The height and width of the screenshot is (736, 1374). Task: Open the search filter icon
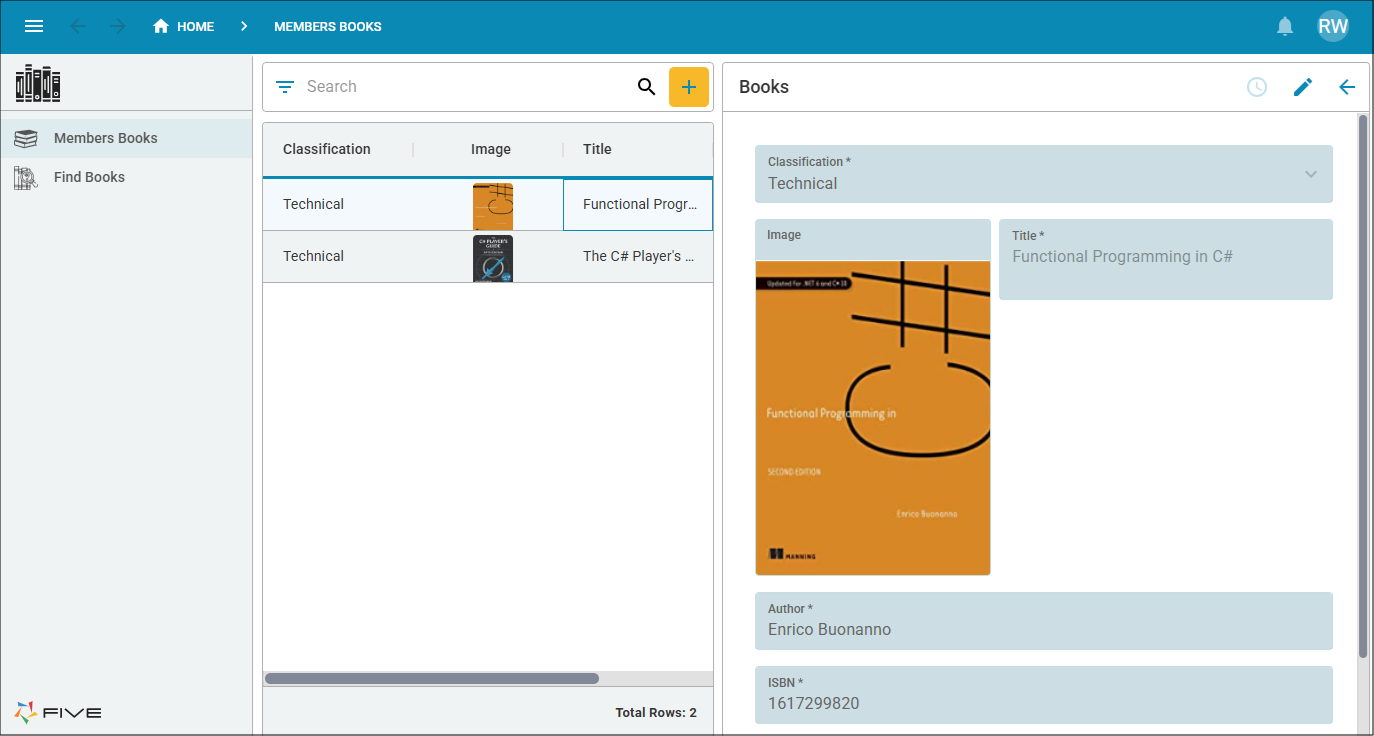(285, 87)
